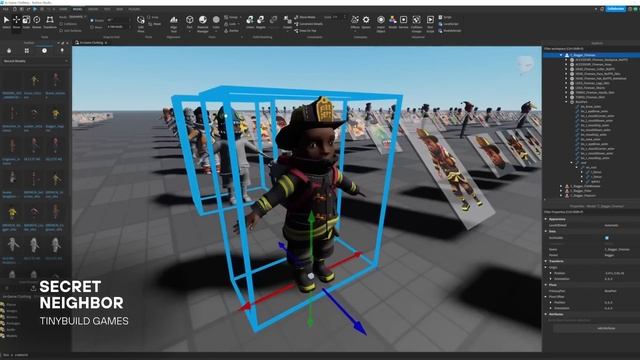Image resolution: width=640 pixels, height=360 pixels.
Task: Group the selected objects
Action: coord(231,17)
